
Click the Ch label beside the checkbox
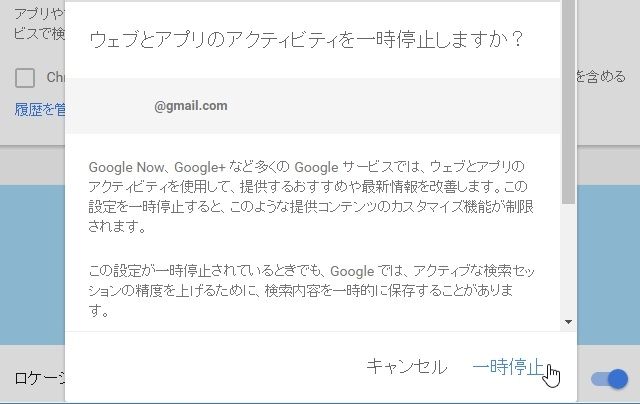[55, 77]
